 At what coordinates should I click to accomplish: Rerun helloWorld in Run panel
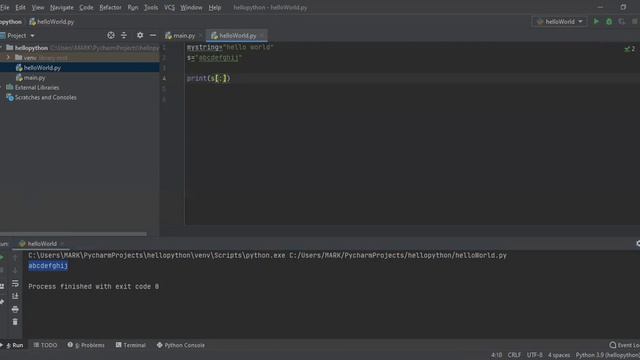[x=2, y=258]
